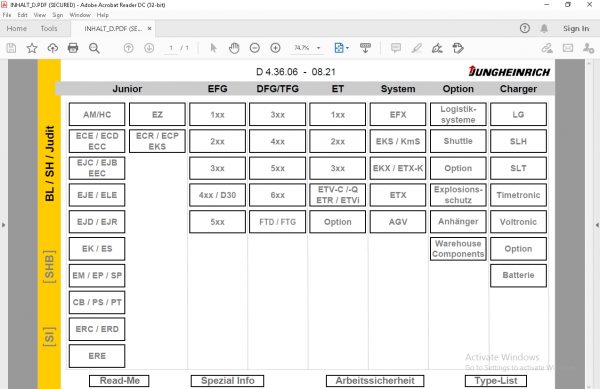Viewport: 600px width, 389px height.
Task: Switch to the Home tab
Action: coord(16,28)
